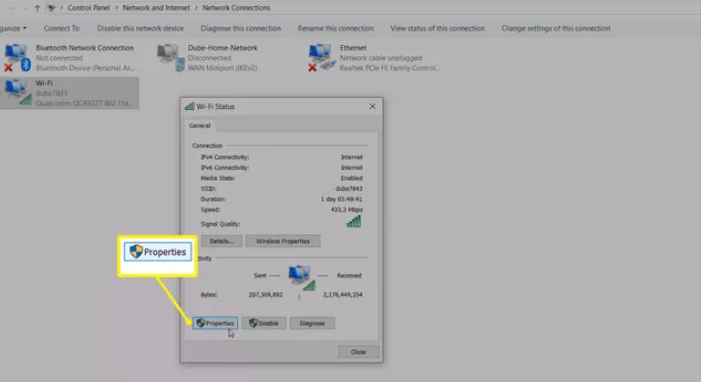
Task: Click the received bytes value 2,176,449,354
Action: coord(343,295)
